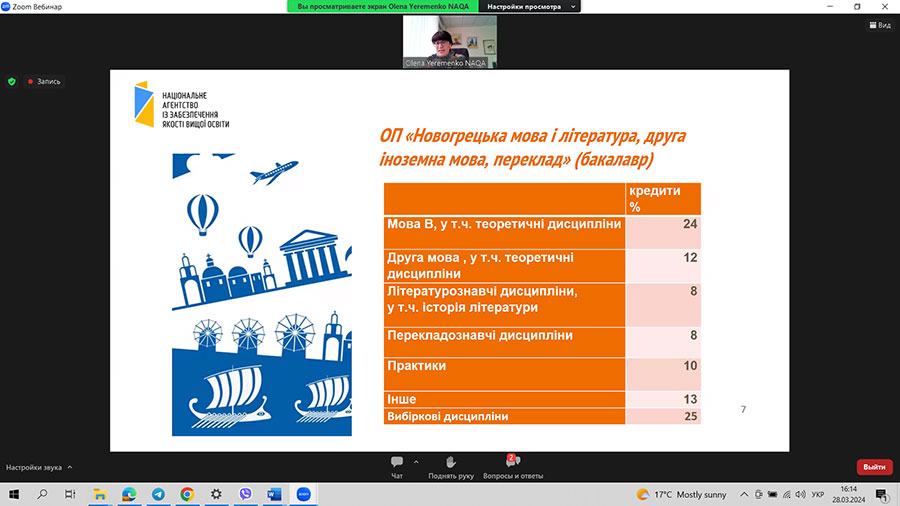
Task: Open taskbar Search
Action: (x=42, y=494)
